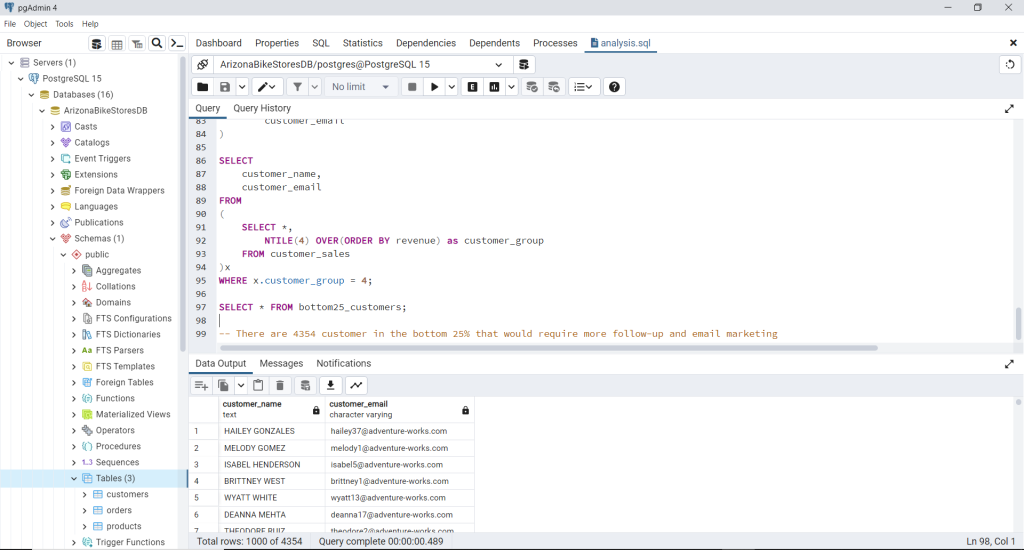1024x550 pixels.
Task: Click the Open File folder icon
Action: pos(203,87)
